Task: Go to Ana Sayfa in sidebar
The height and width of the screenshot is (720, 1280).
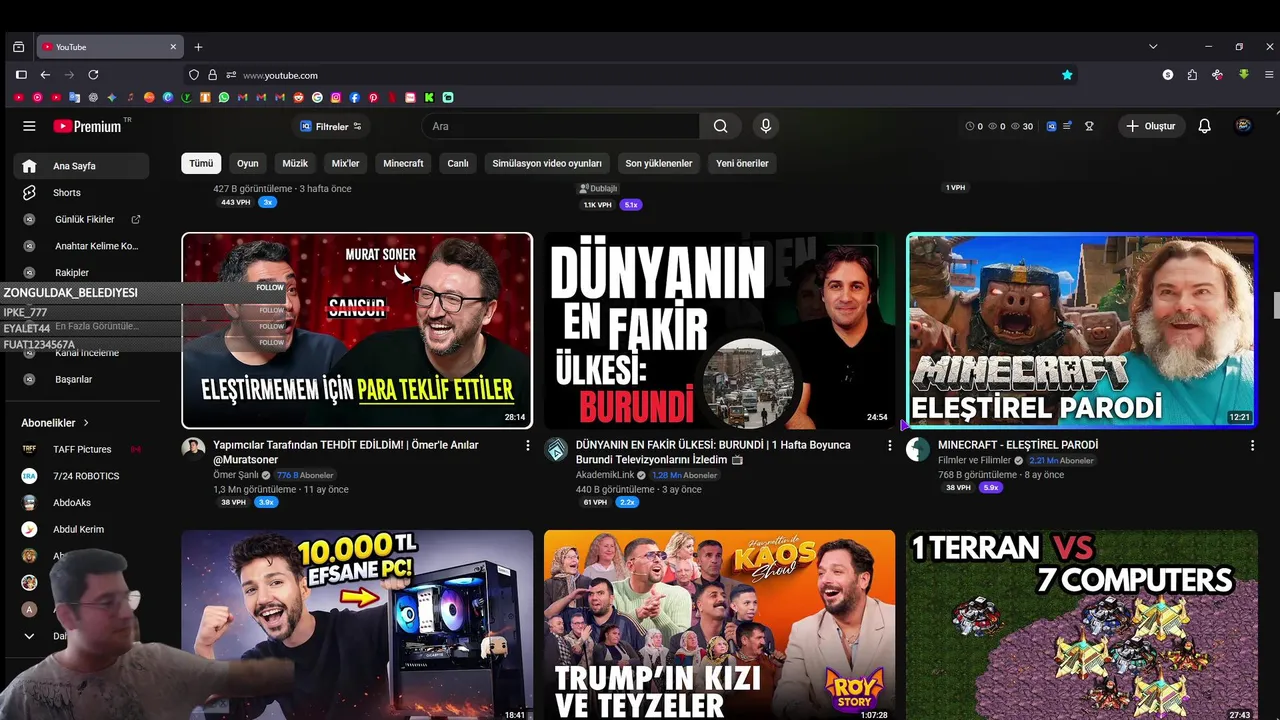Action: 81,166
